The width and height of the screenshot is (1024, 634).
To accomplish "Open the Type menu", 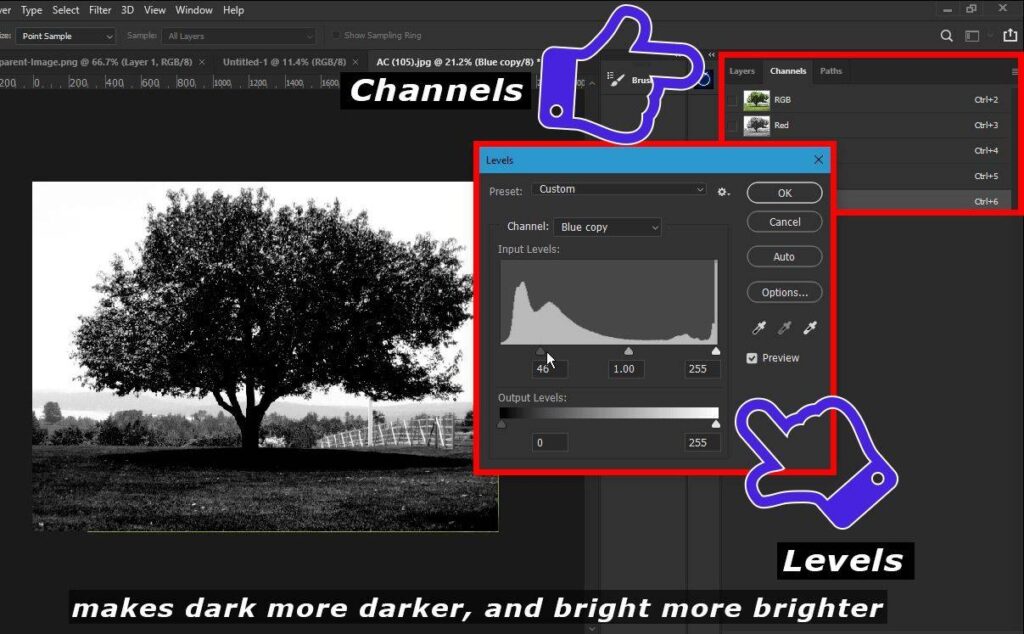I will coord(31,10).
